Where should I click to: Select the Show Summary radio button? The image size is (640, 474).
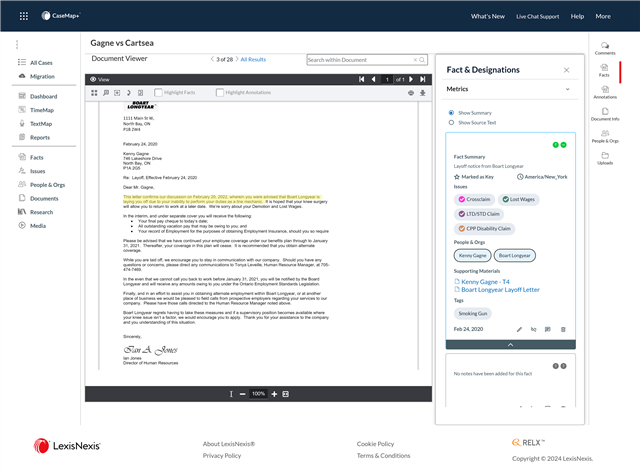(451, 113)
